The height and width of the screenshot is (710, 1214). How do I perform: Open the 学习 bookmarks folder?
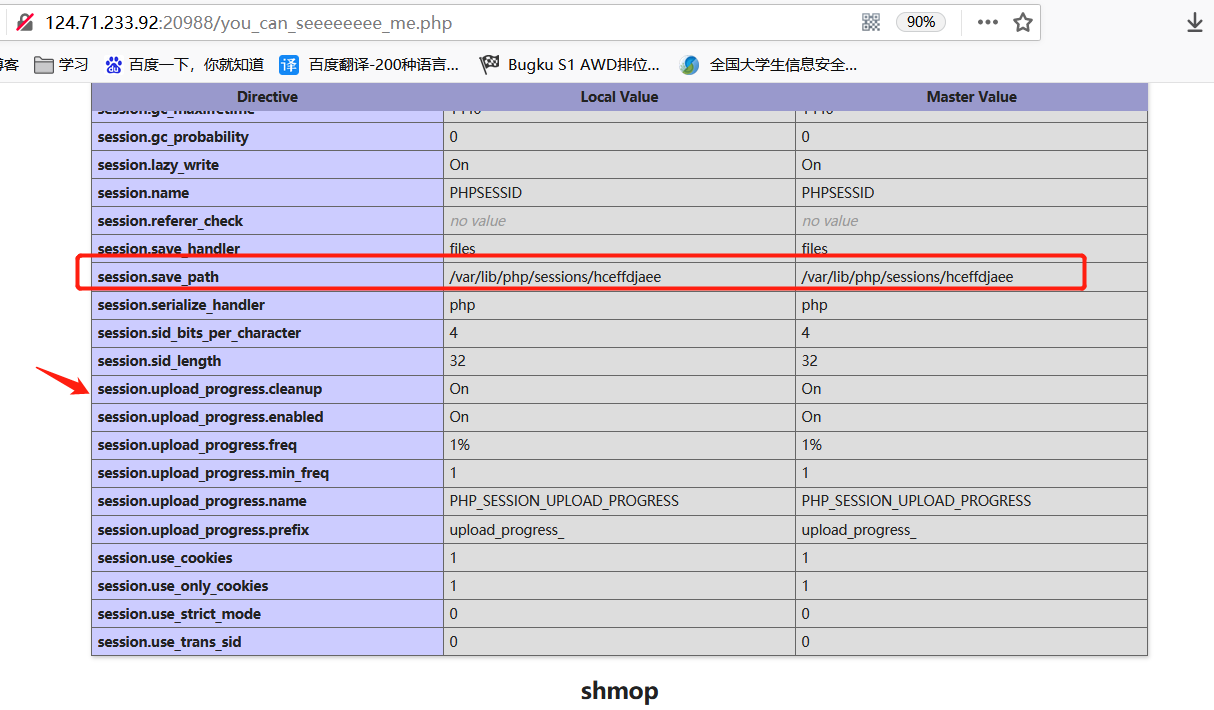[x=61, y=65]
